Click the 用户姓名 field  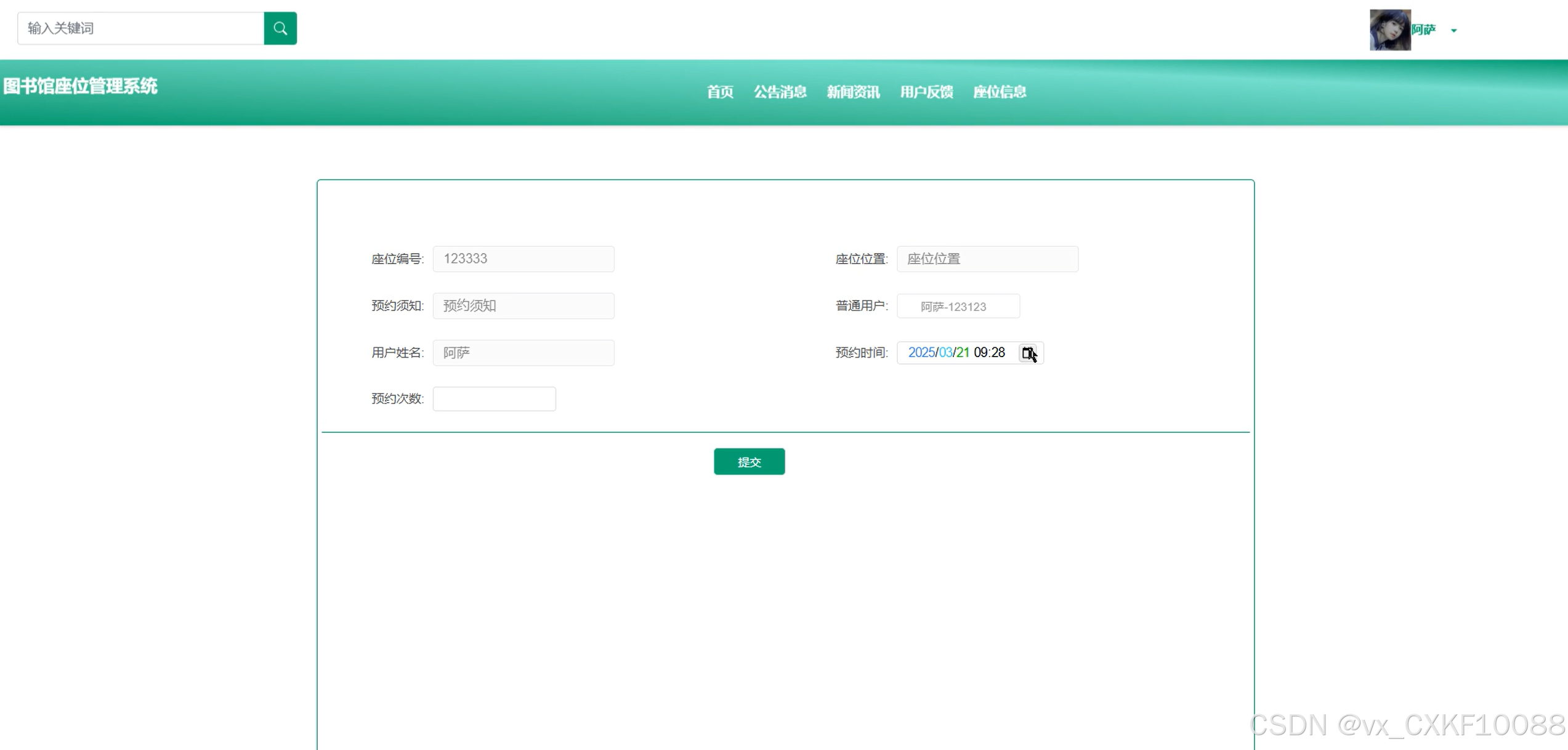click(x=523, y=353)
